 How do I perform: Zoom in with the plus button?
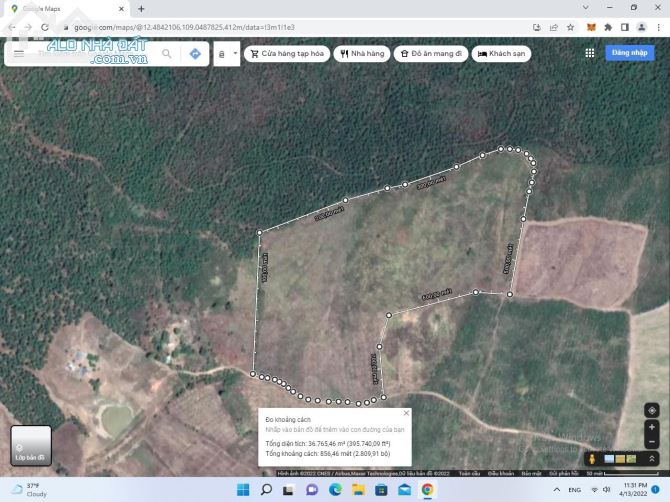tap(652, 428)
